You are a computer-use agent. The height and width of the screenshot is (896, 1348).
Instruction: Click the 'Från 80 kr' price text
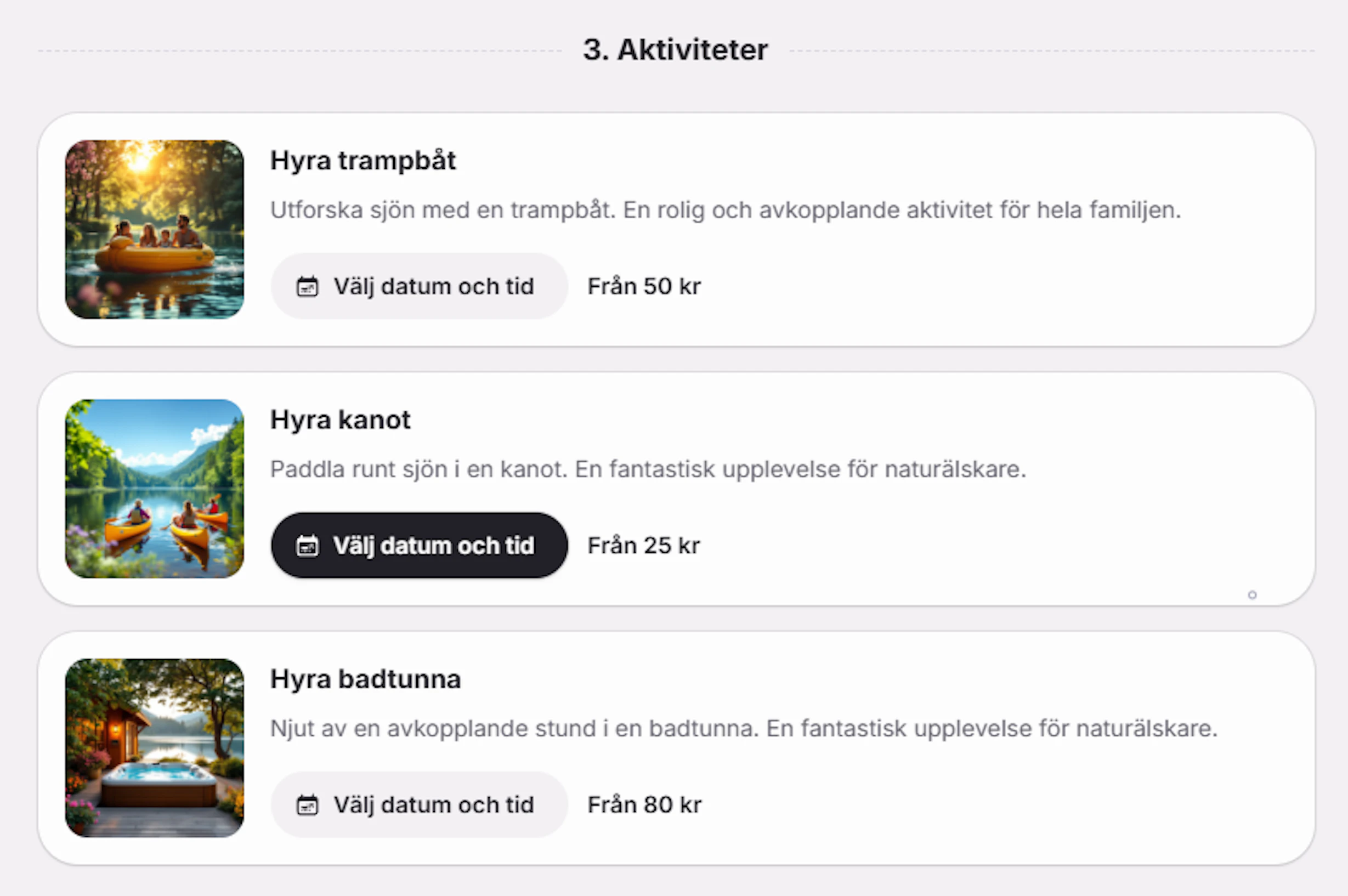coord(644,805)
